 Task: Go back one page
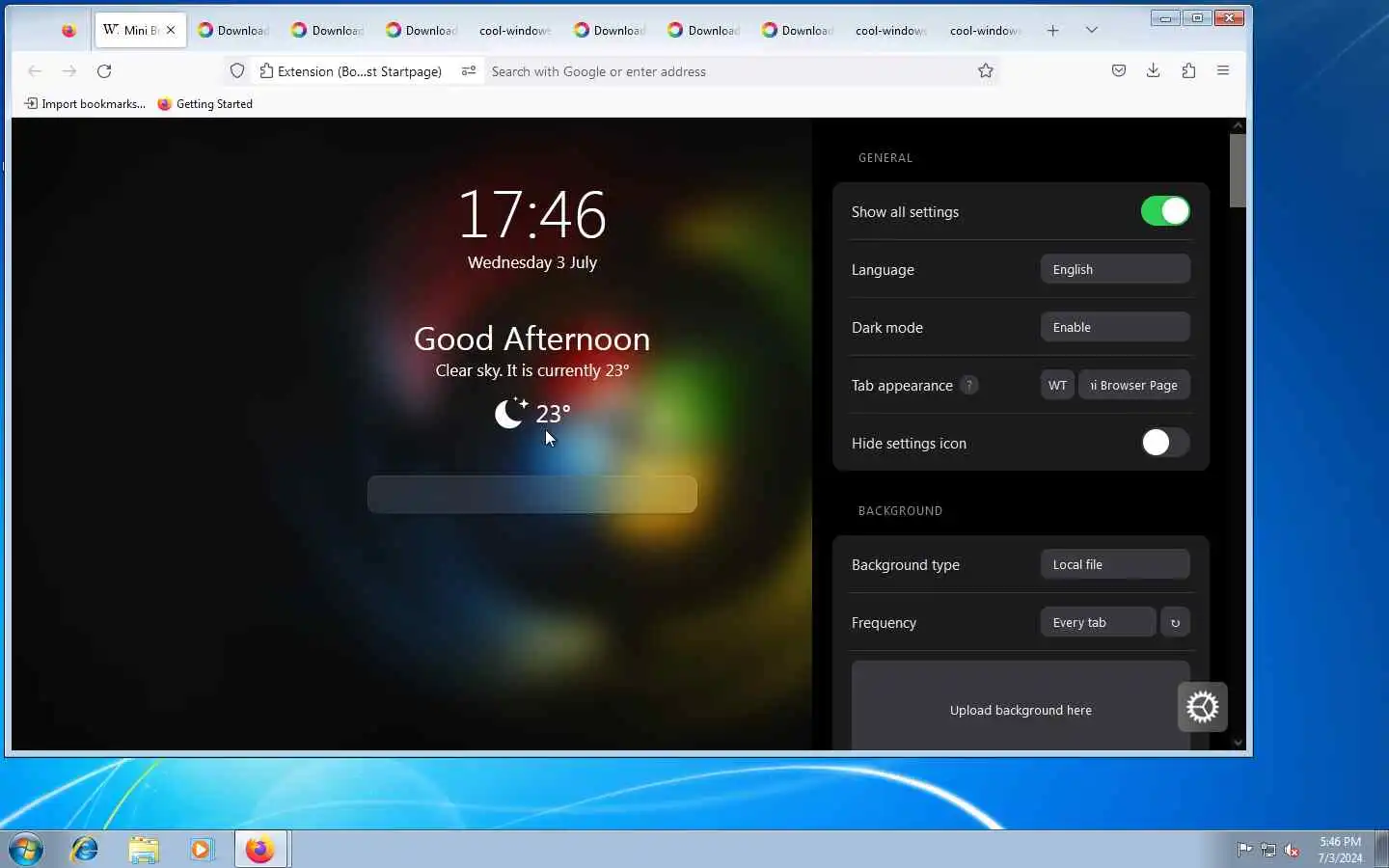click(35, 71)
